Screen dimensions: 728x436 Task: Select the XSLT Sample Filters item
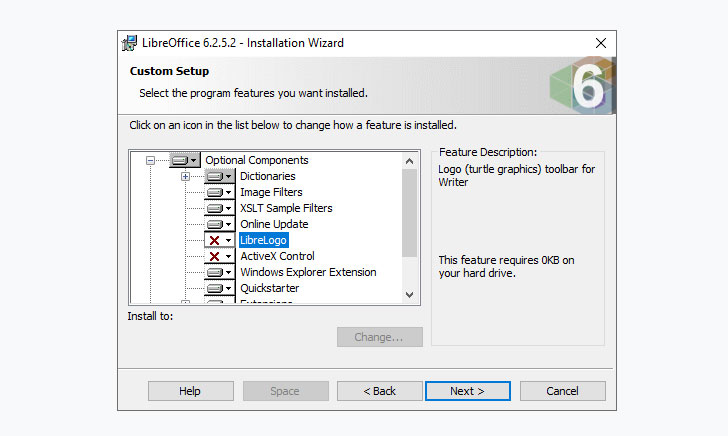point(286,208)
